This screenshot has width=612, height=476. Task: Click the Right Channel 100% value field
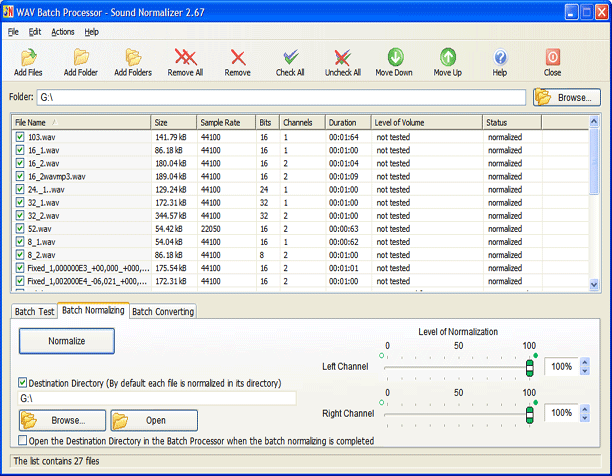562,413
